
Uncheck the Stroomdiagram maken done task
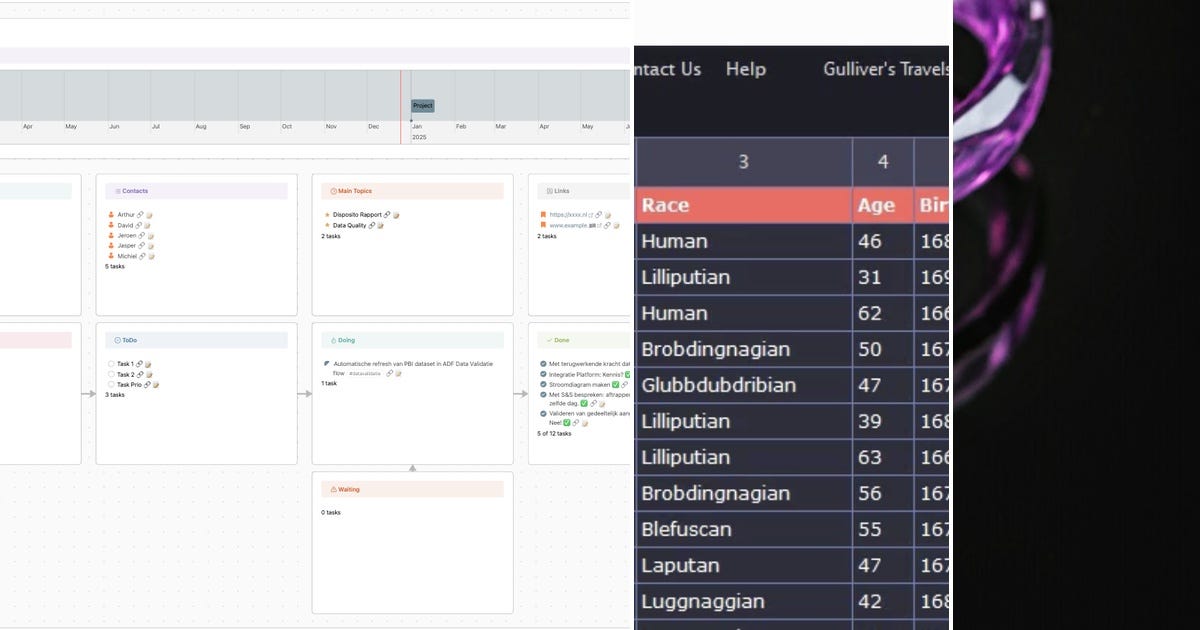pos(543,384)
